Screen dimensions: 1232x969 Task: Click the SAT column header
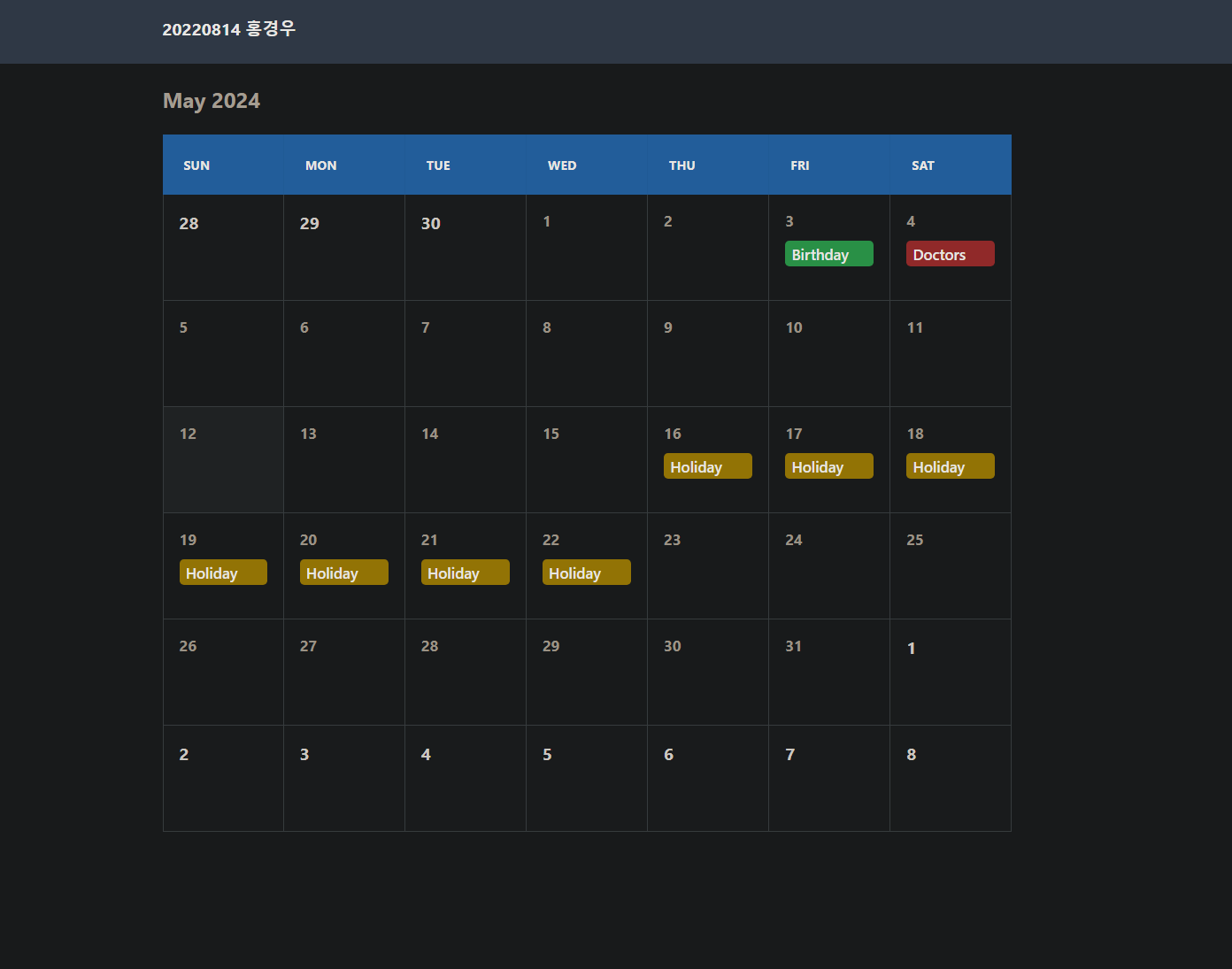pyautogui.click(x=951, y=165)
